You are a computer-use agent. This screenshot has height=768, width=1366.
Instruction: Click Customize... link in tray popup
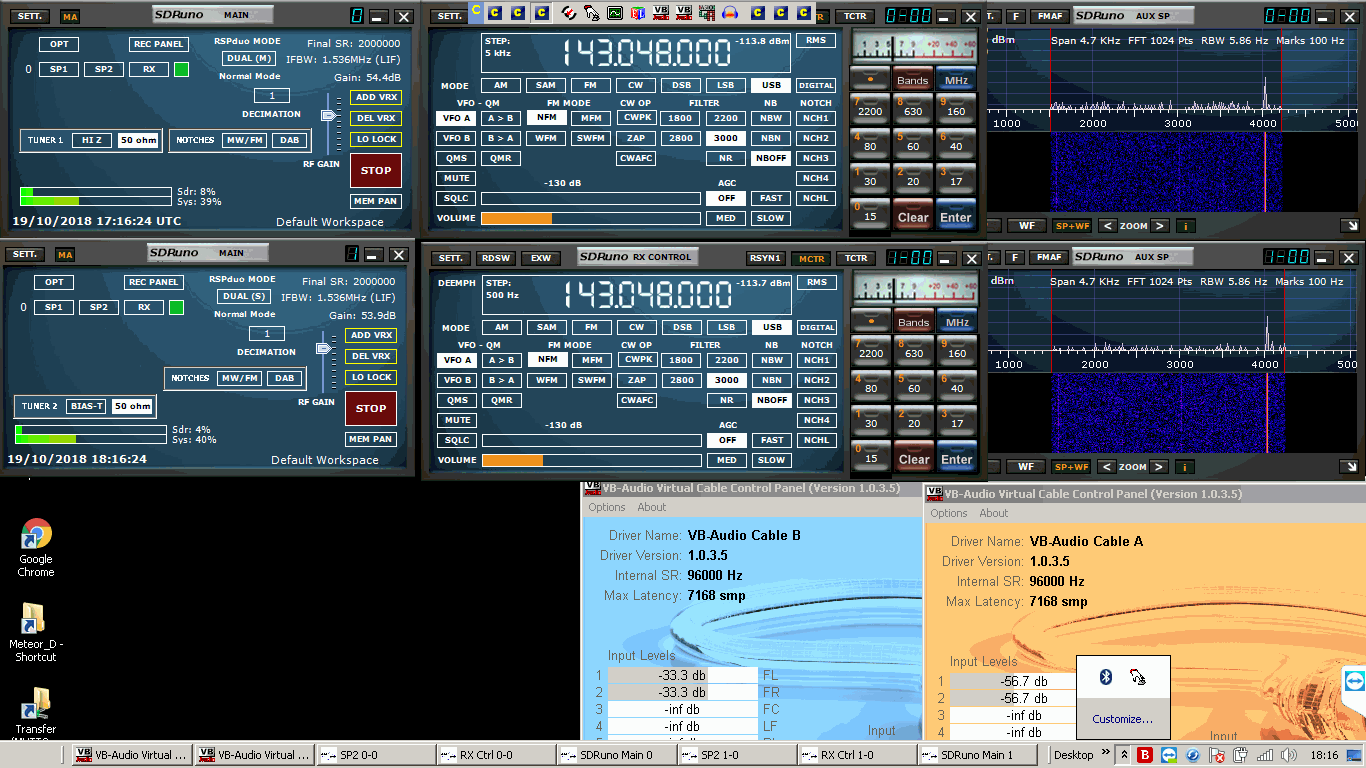tap(1123, 719)
